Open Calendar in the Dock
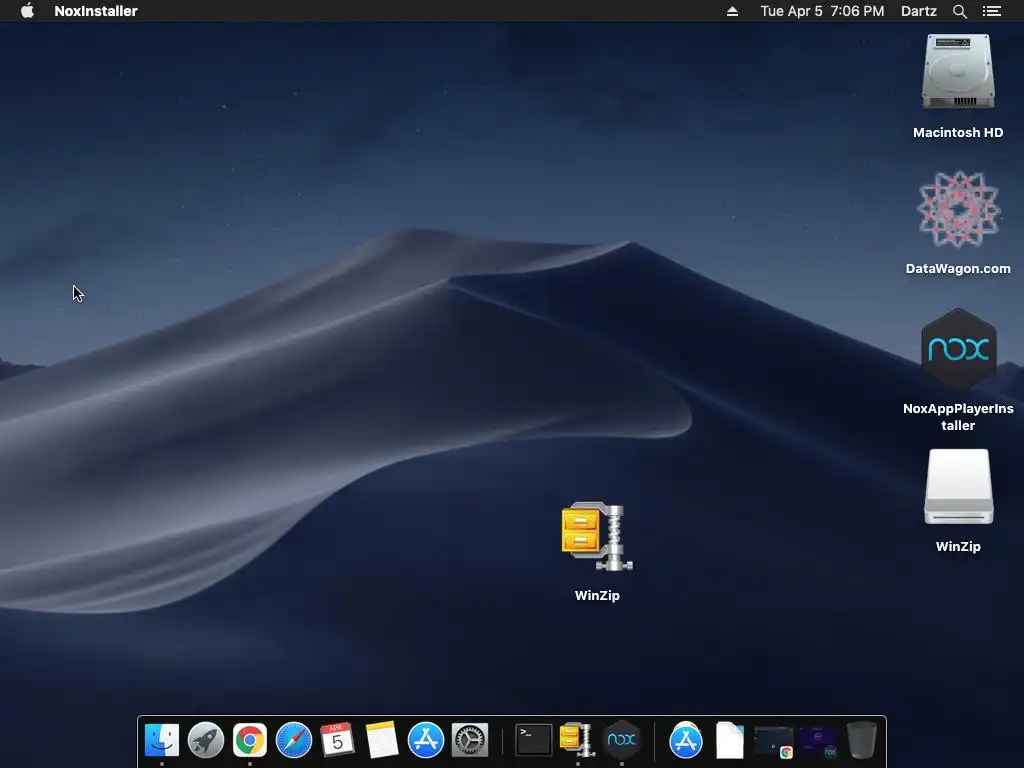Screen dimensions: 1024x768 338,740
